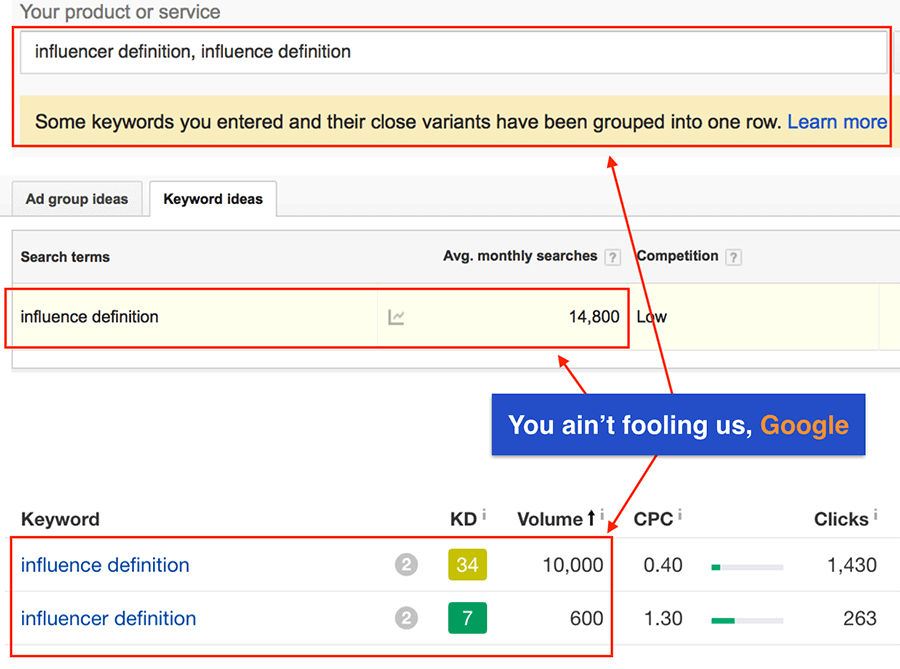Click the help icon beside Avg. monthly searches
The height and width of the screenshot is (669, 900).
pyautogui.click(x=612, y=257)
